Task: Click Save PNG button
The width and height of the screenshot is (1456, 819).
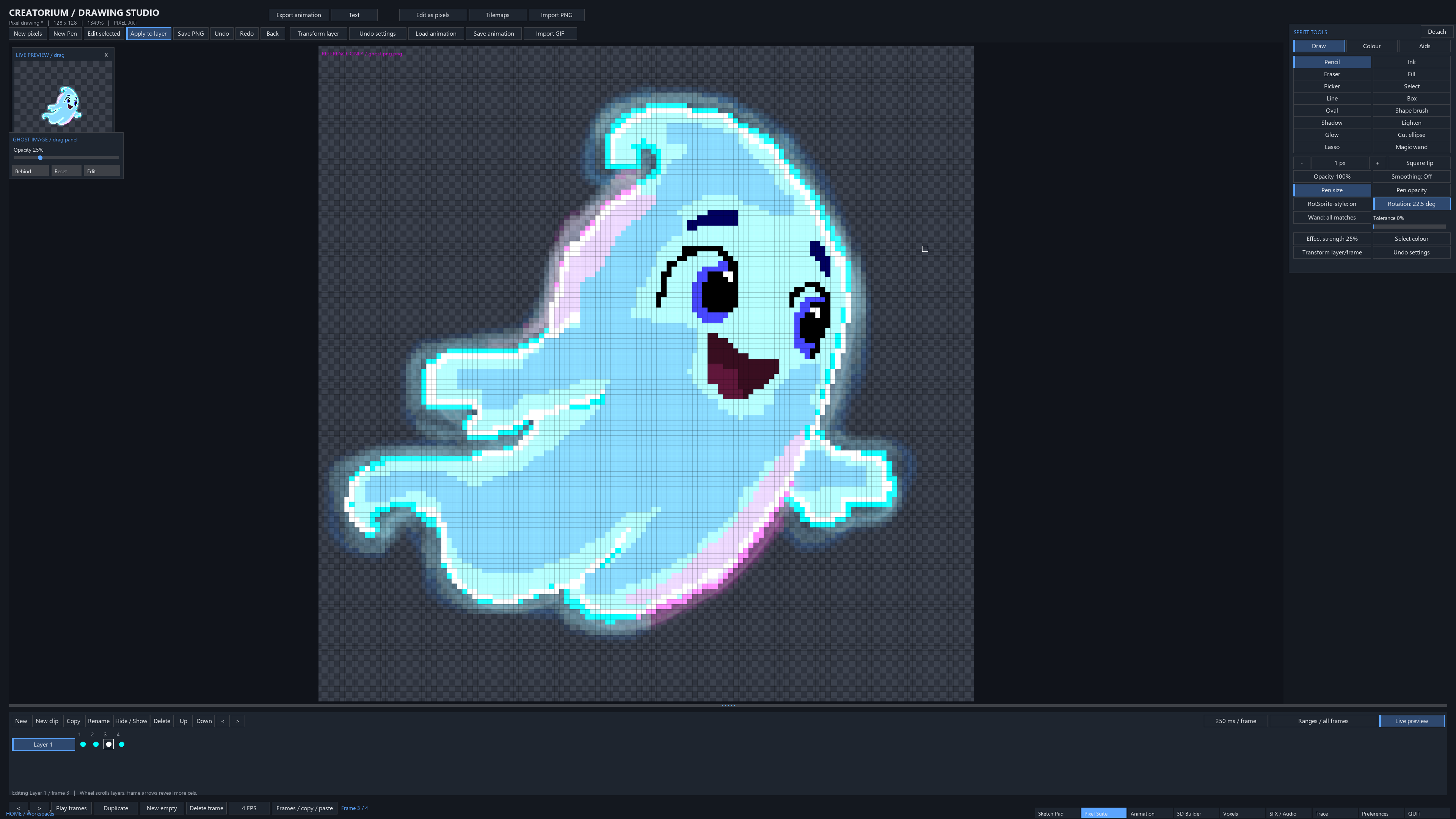Action: point(190,34)
